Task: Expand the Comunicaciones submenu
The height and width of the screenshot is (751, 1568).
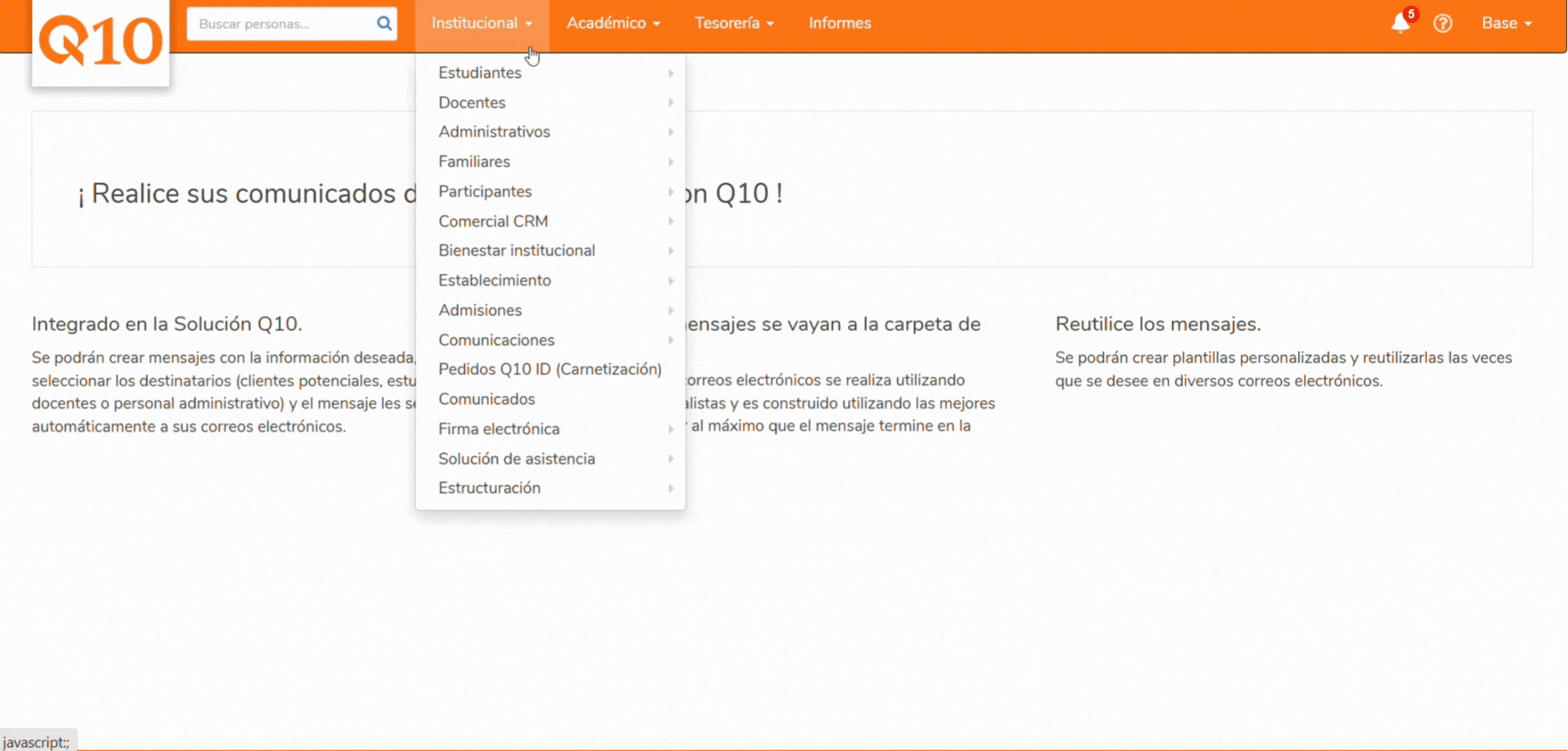Action: click(550, 339)
